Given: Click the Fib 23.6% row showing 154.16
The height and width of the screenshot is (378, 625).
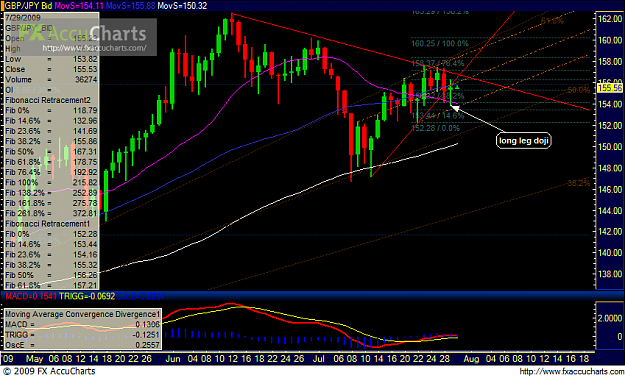Looking at the screenshot, I should [x=51, y=255].
